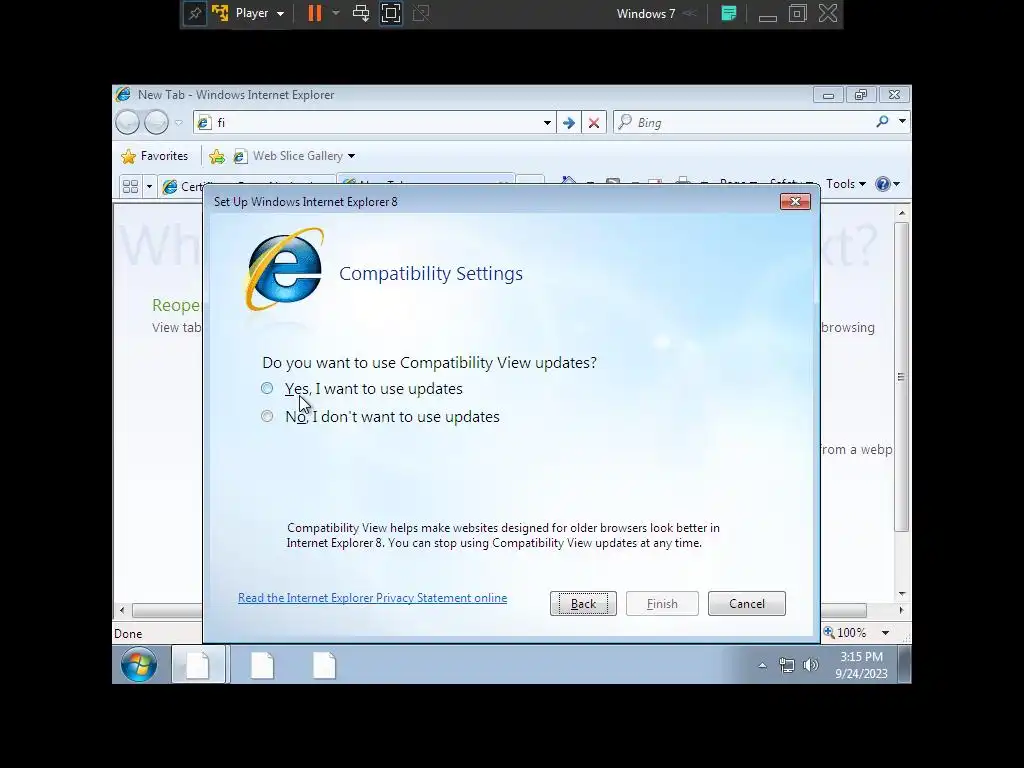Click the third taskbar program icon

[x=324, y=665]
